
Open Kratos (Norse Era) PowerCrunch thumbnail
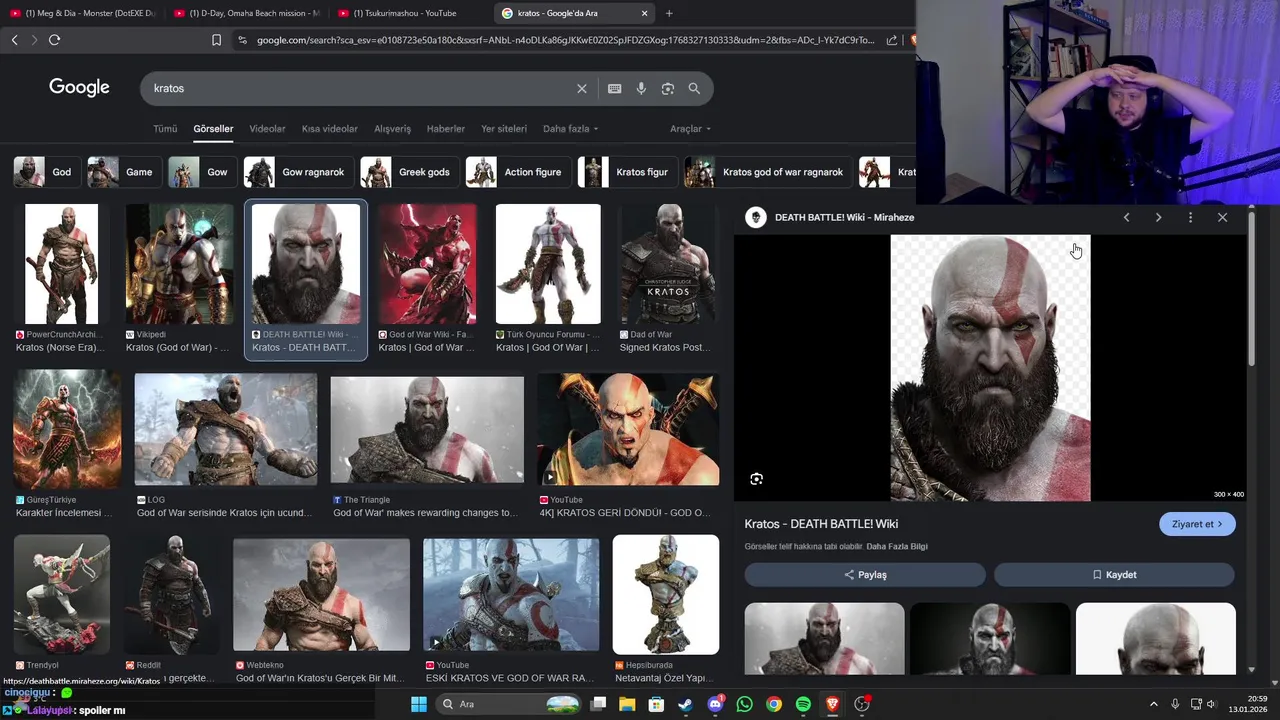[62, 264]
